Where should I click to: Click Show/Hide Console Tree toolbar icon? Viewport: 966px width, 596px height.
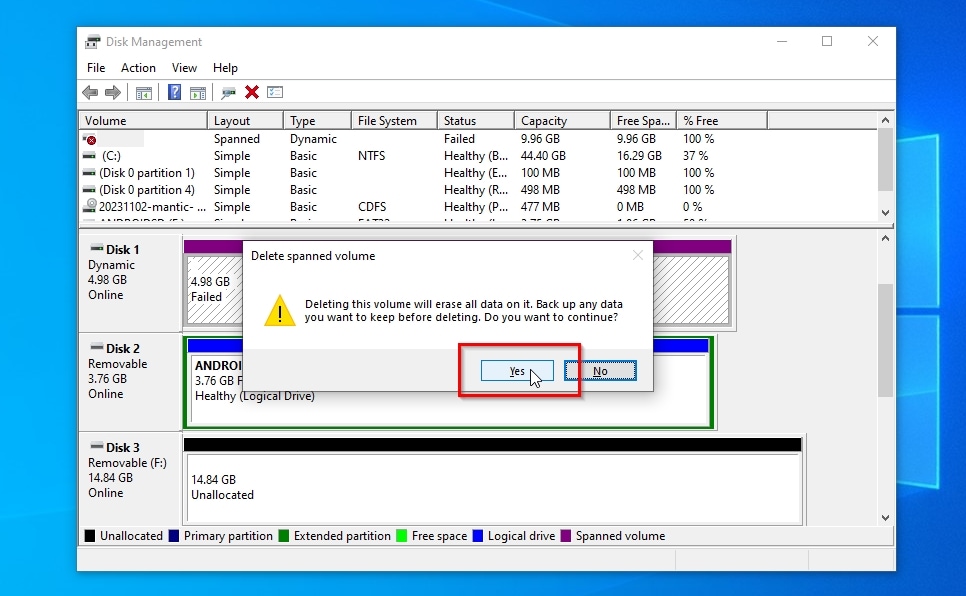click(x=144, y=93)
